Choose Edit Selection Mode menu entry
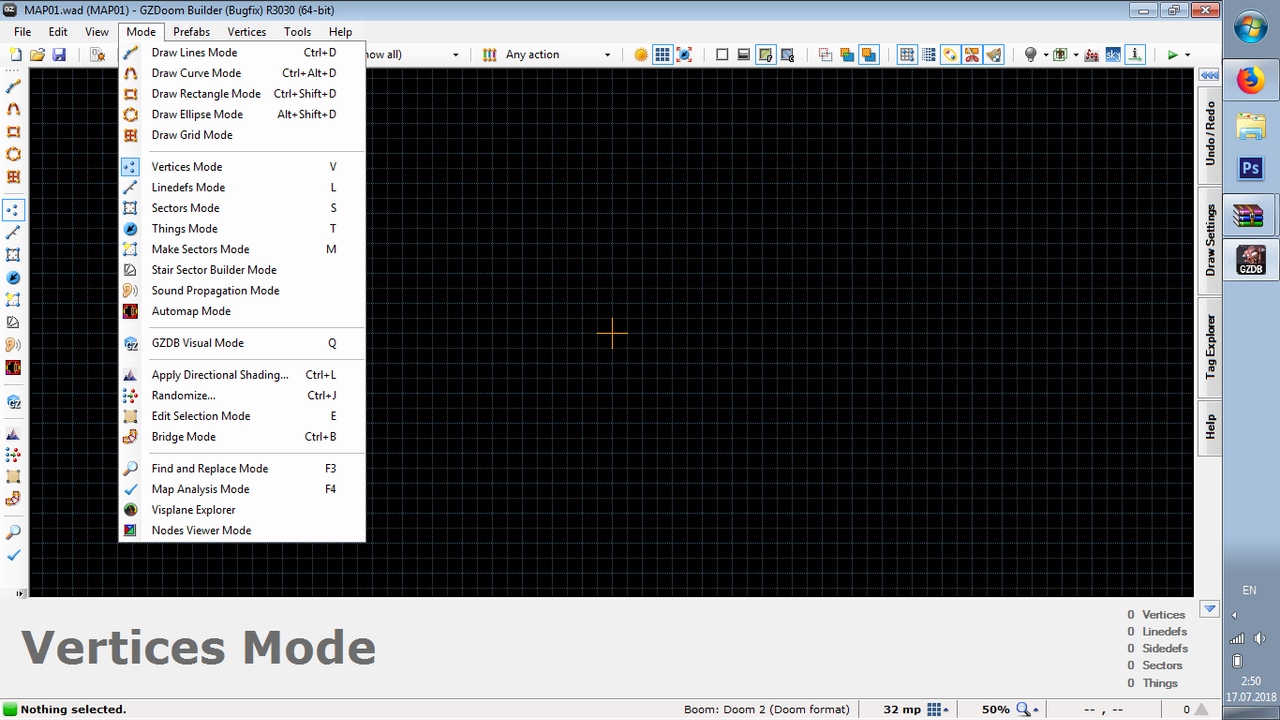 pyautogui.click(x=242, y=416)
